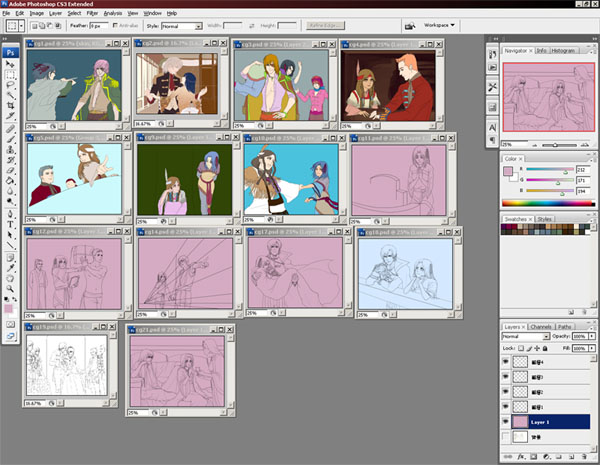The width and height of the screenshot is (600, 465).
Task: Toggle Lock all padlock
Action: coord(545,348)
